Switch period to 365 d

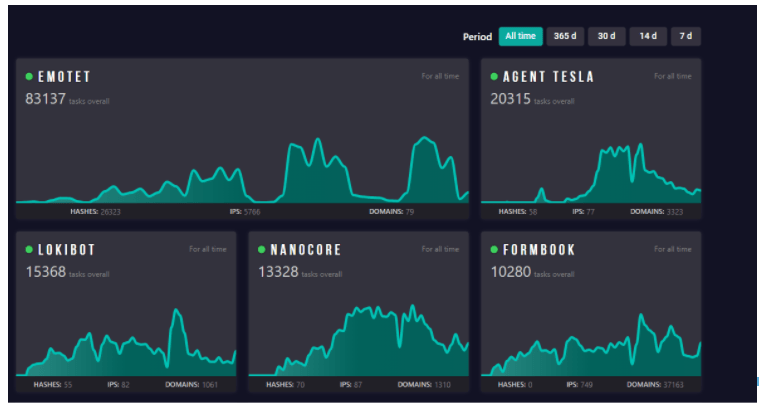[x=565, y=36]
